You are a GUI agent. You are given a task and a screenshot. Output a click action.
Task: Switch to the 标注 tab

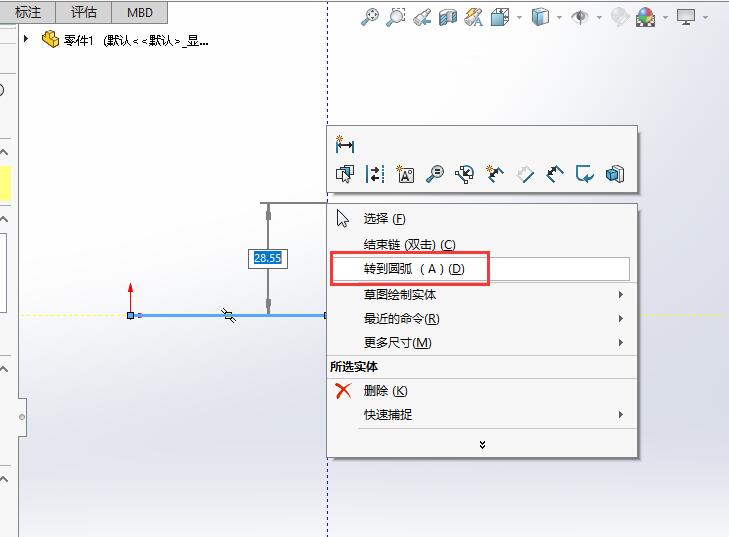coord(28,12)
